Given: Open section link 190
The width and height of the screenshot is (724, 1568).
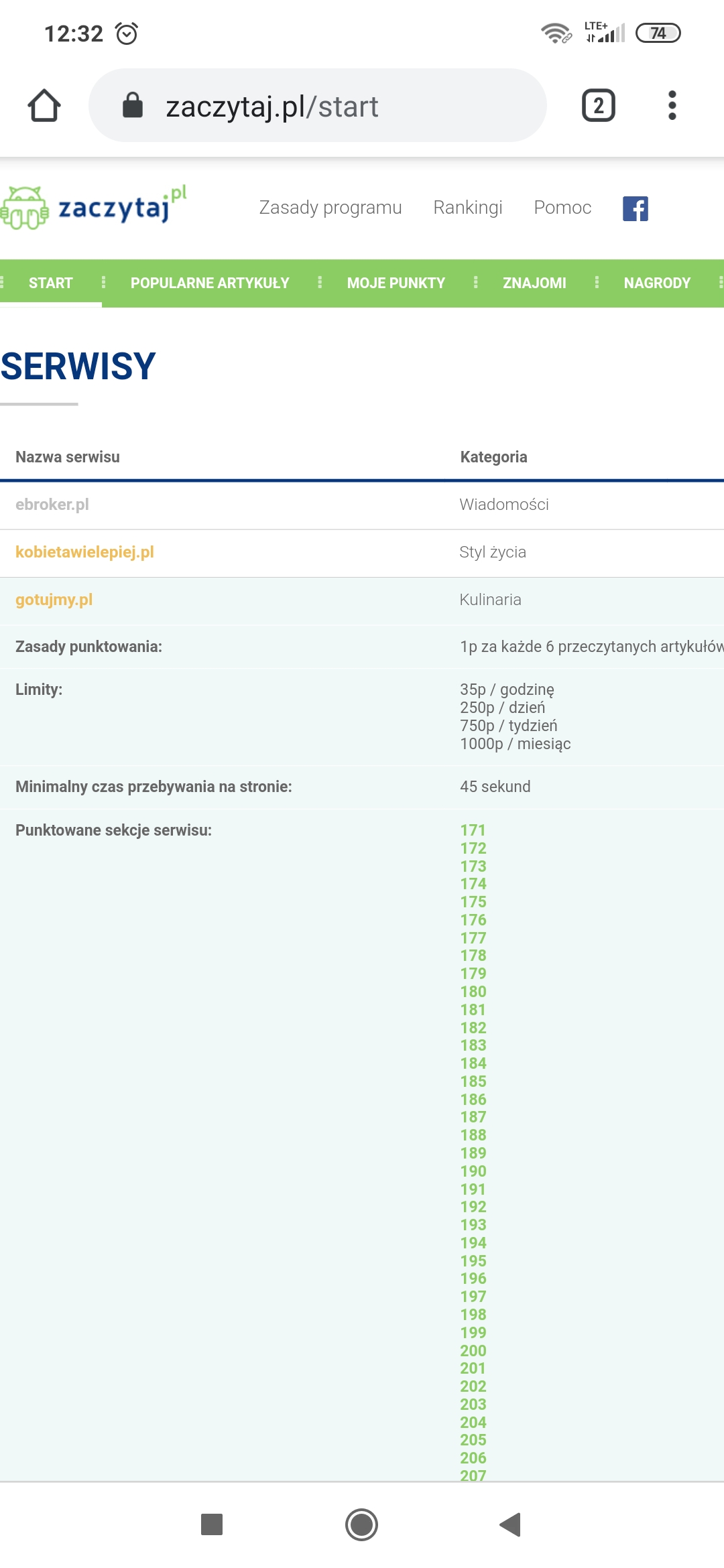Looking at the screenshot, I should click(x=473, y=1171).
